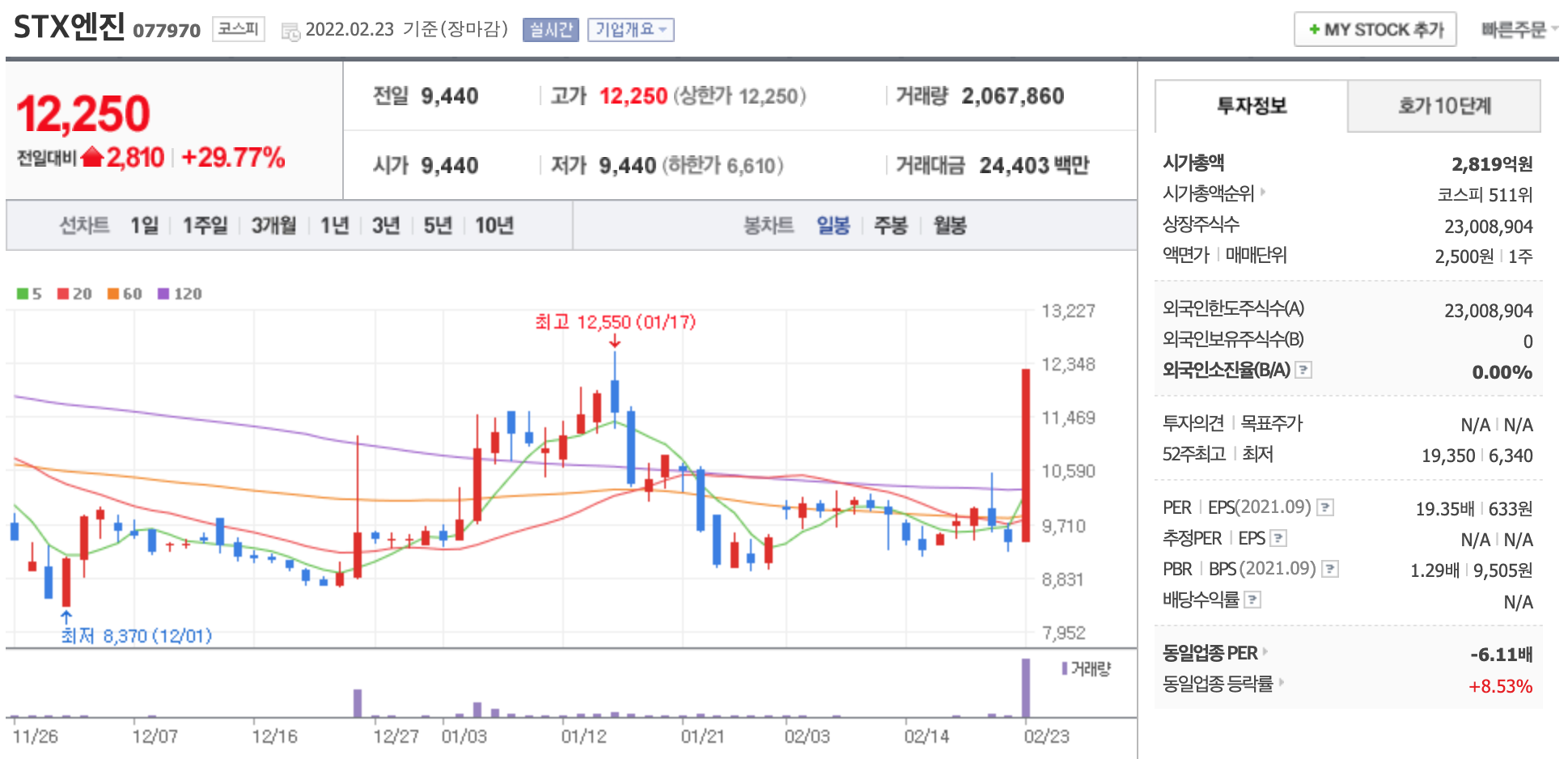Click the orange 60-day moving average swatch
This screenshot has height=759, width=1568.
[x=112, y=294]
